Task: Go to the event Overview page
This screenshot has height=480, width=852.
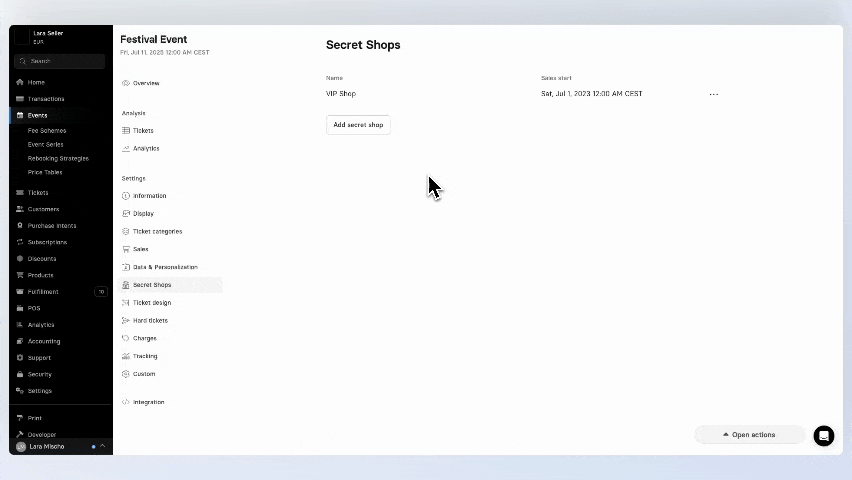Action: tap(146, 83)
